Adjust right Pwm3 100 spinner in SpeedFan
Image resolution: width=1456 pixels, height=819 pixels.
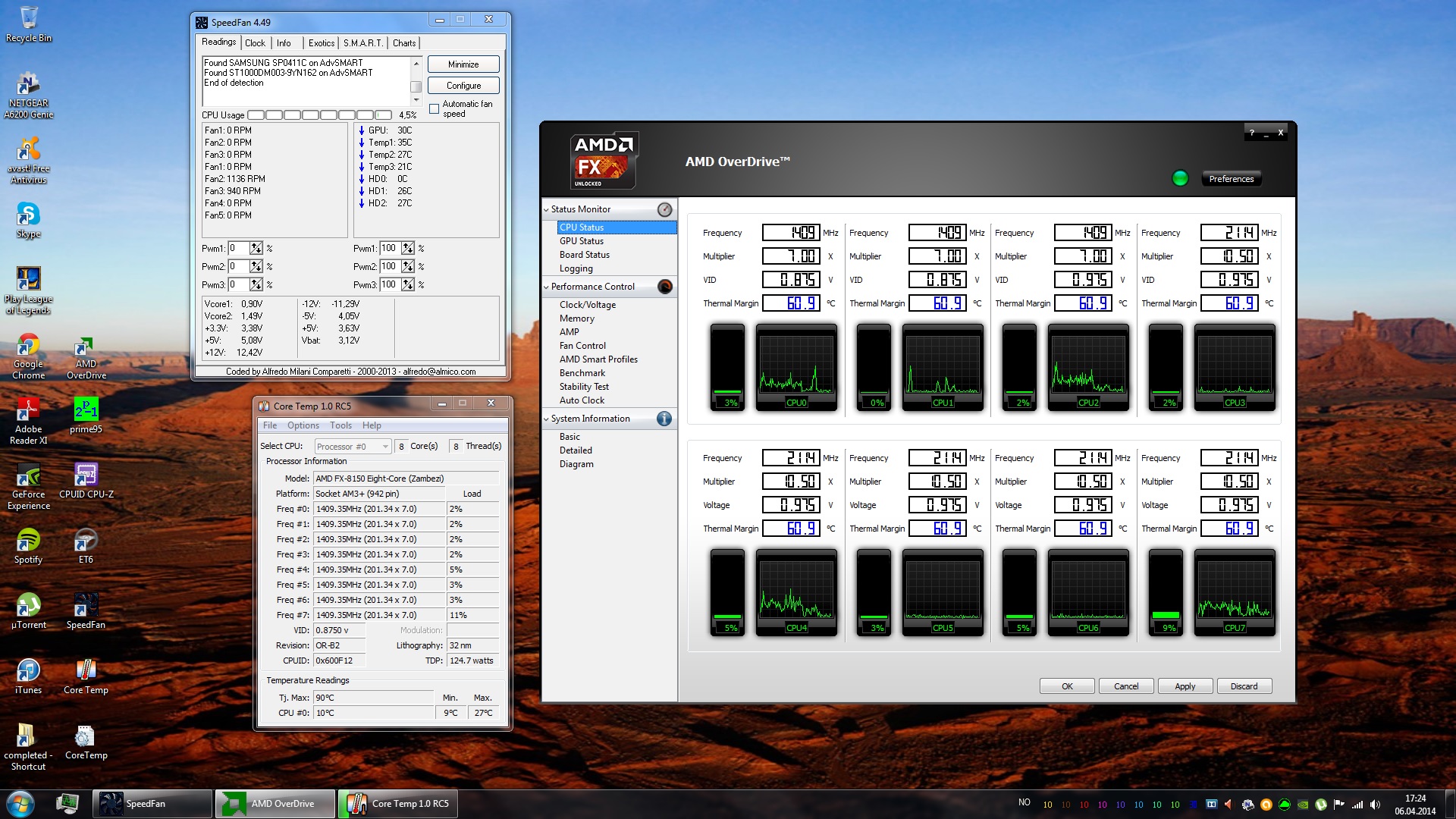tap(408, 285)
